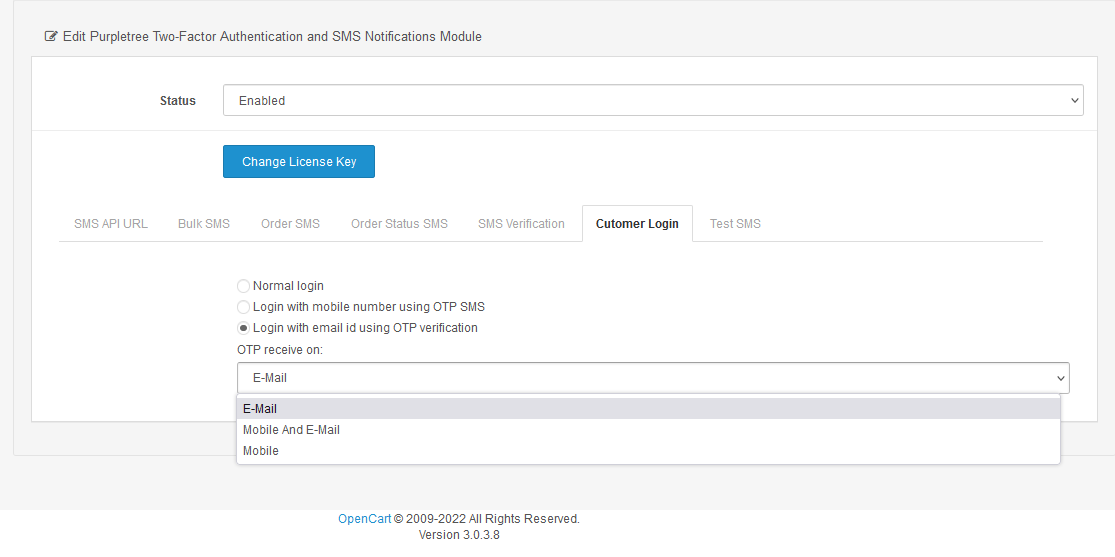Image resolution: width=1115 pixels, height=557 pixels.
Task: Choose Login with mobile number using OTP SMS
Action: point(243,307)
